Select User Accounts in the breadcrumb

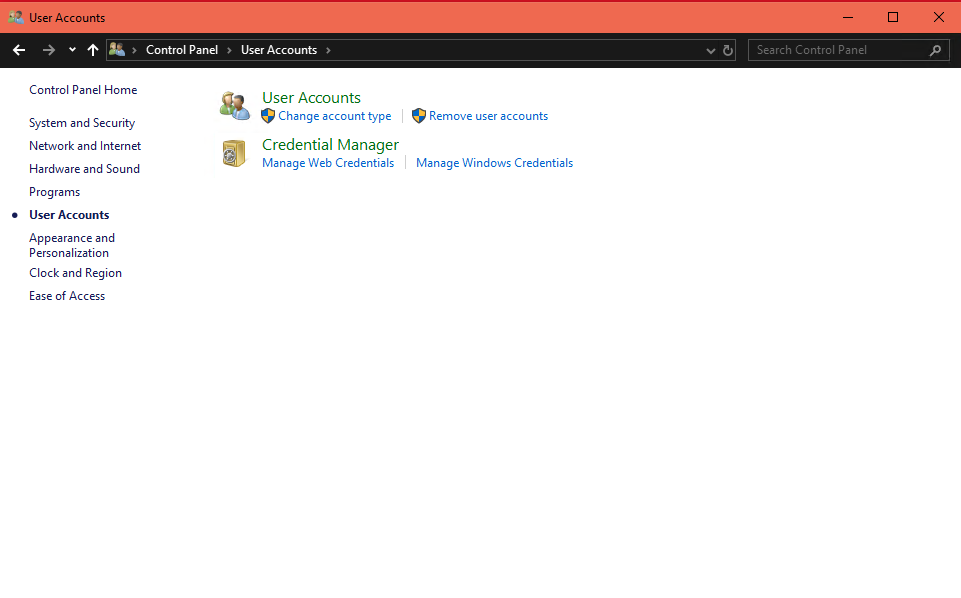point(279,50)
